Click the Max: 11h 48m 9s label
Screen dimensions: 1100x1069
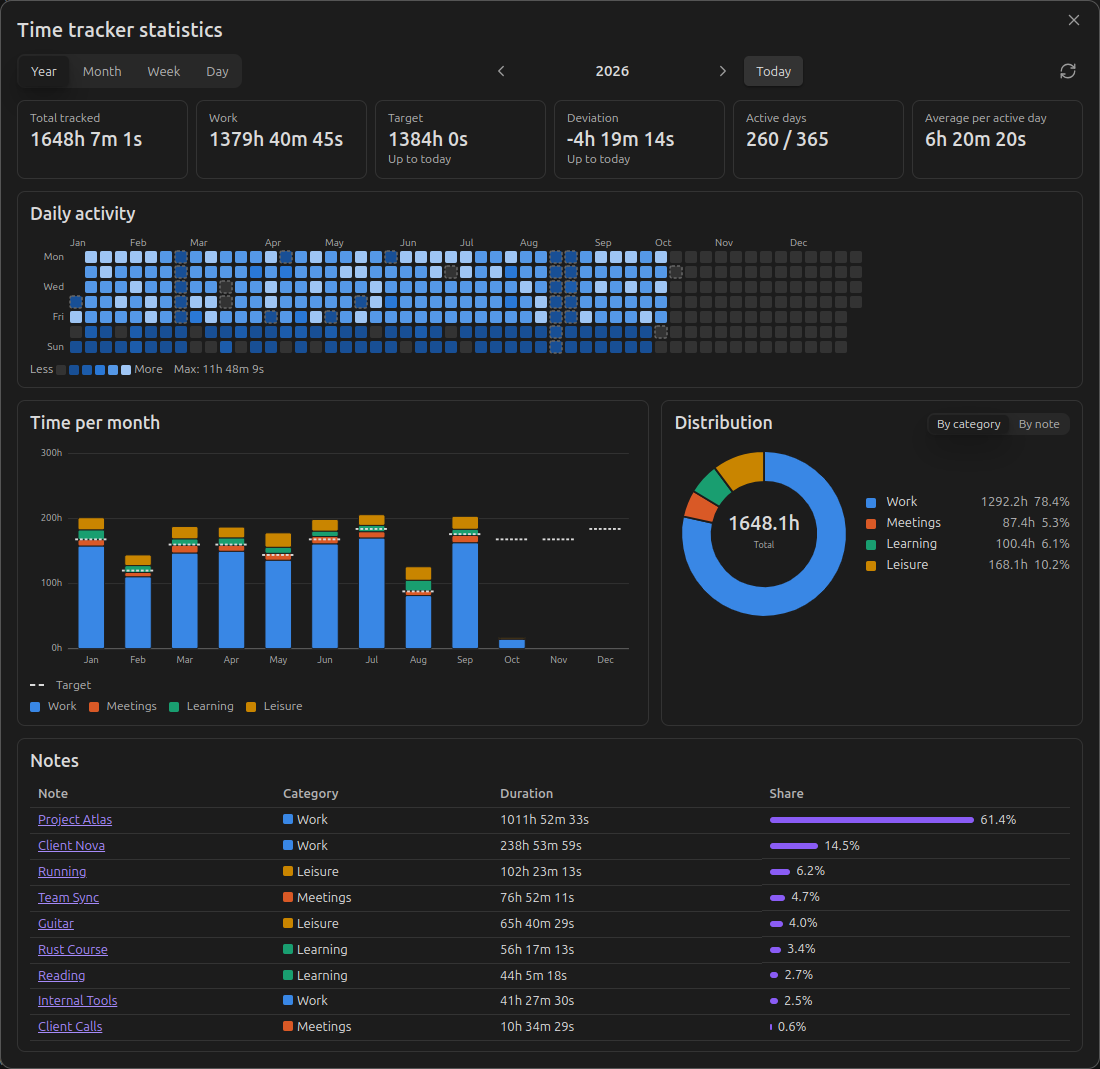pyautogui.click(x=219, y=369)
